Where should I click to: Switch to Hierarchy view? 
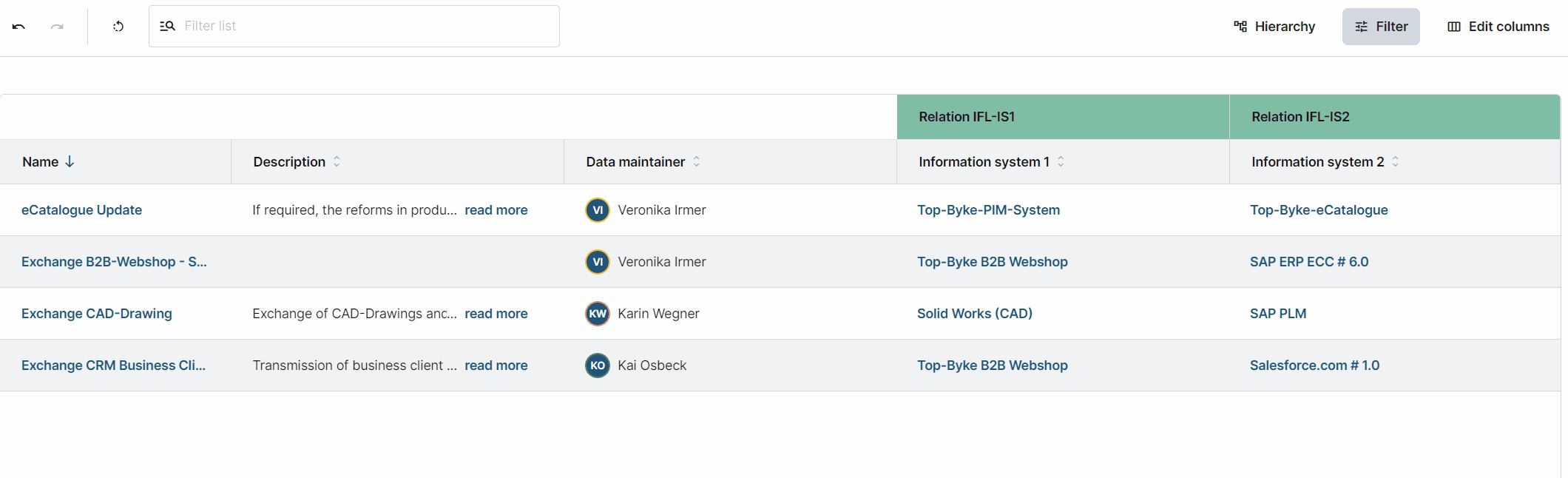(1274, 27)
